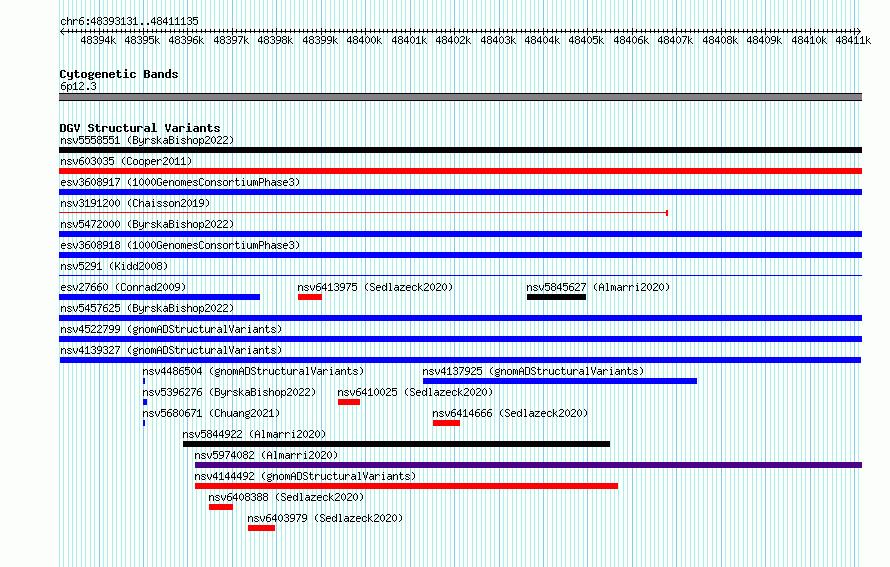This screenshot has height=567, width=890.
Task: Select the nsv5844922 (Almarri2020) label
Action: pos(254,434)
